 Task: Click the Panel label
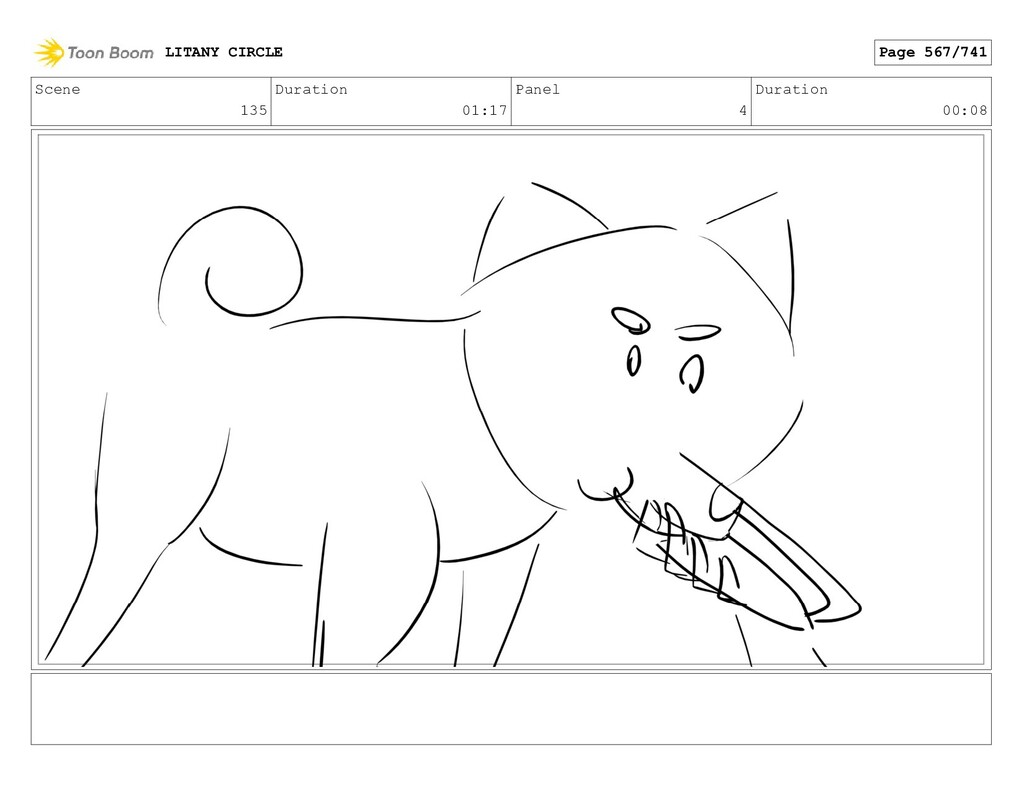click(537, 89)
